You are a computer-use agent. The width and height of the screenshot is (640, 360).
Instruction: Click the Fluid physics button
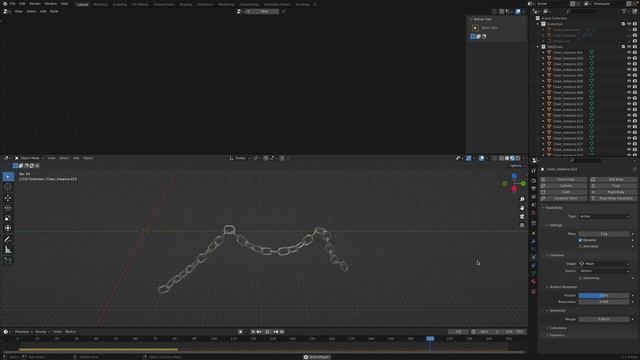tap(614, 186)
